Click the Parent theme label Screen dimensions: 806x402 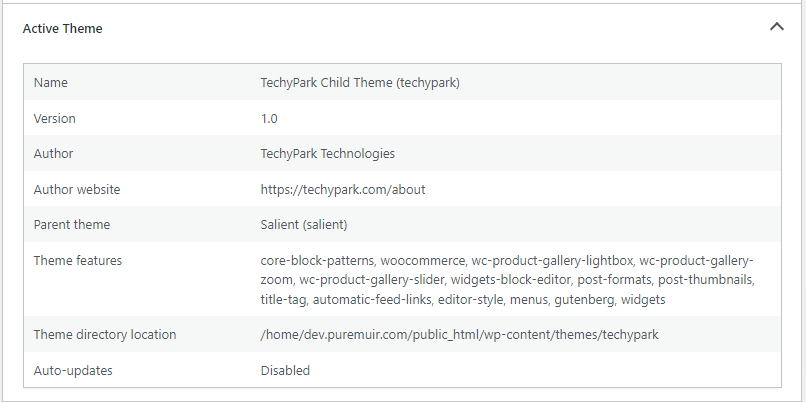pos(72,225)
